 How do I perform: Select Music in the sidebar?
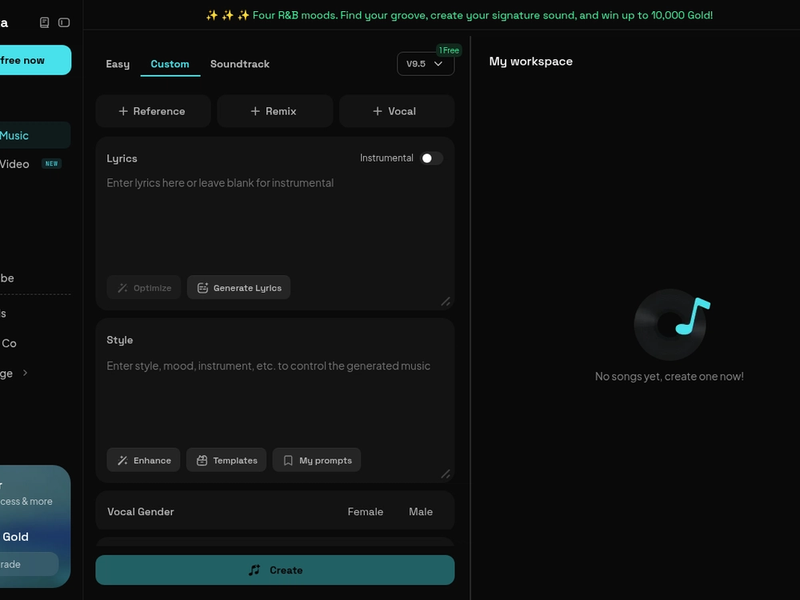pos(35,135)
